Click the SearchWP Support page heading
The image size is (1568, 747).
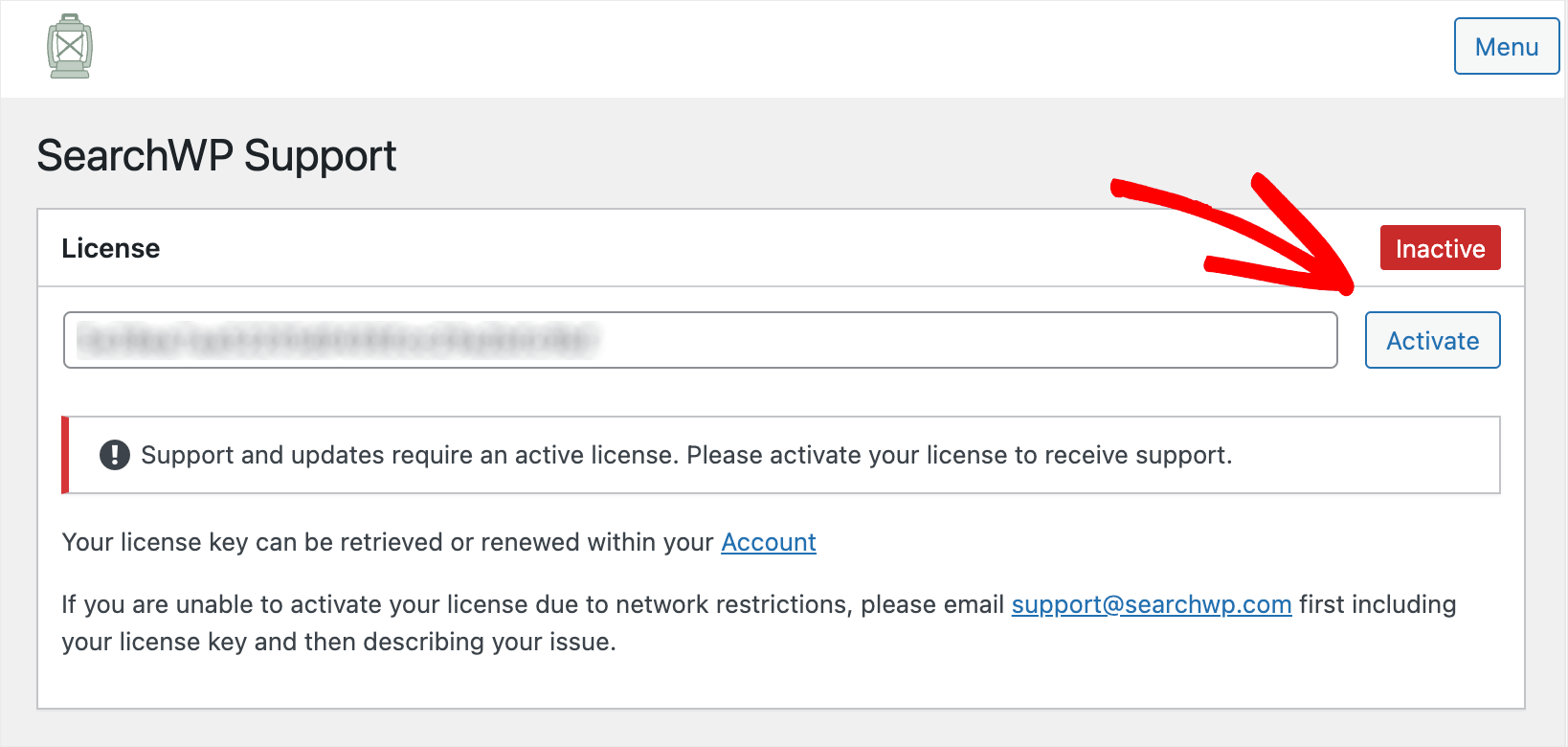click(x=216, y=156)
